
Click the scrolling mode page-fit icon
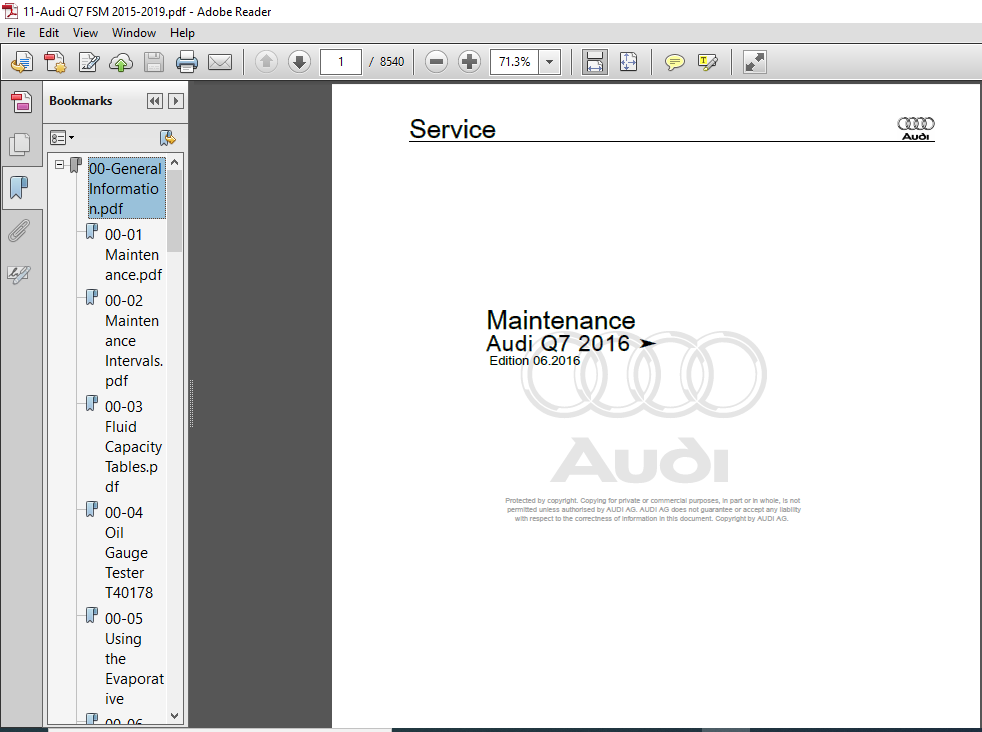(594, 62)
